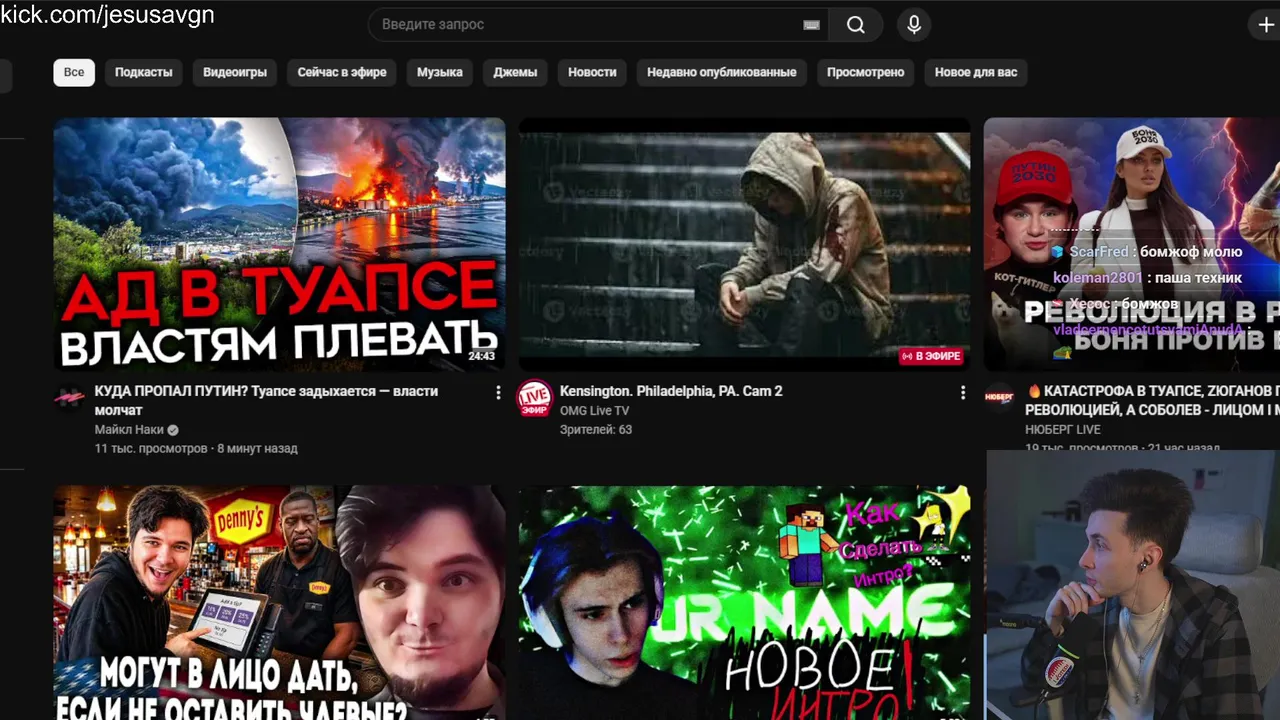Click the В ЭФИРЕ live badge
Viewport: 1280px width, 720px height.
(x=931, y=356)
